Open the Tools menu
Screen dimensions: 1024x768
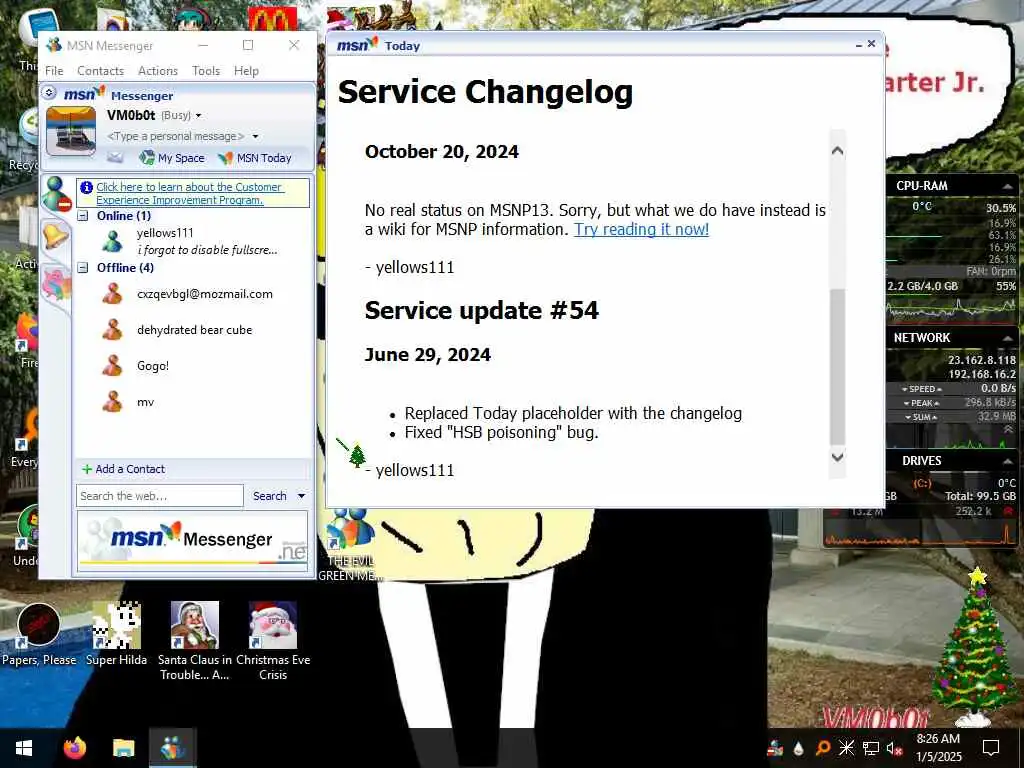click(206, 71)
